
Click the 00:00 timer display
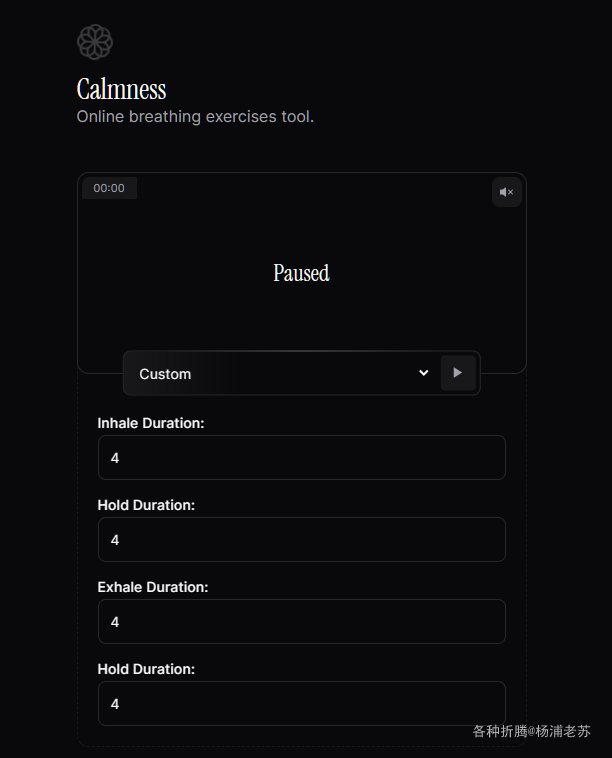(x=109, y=188)
